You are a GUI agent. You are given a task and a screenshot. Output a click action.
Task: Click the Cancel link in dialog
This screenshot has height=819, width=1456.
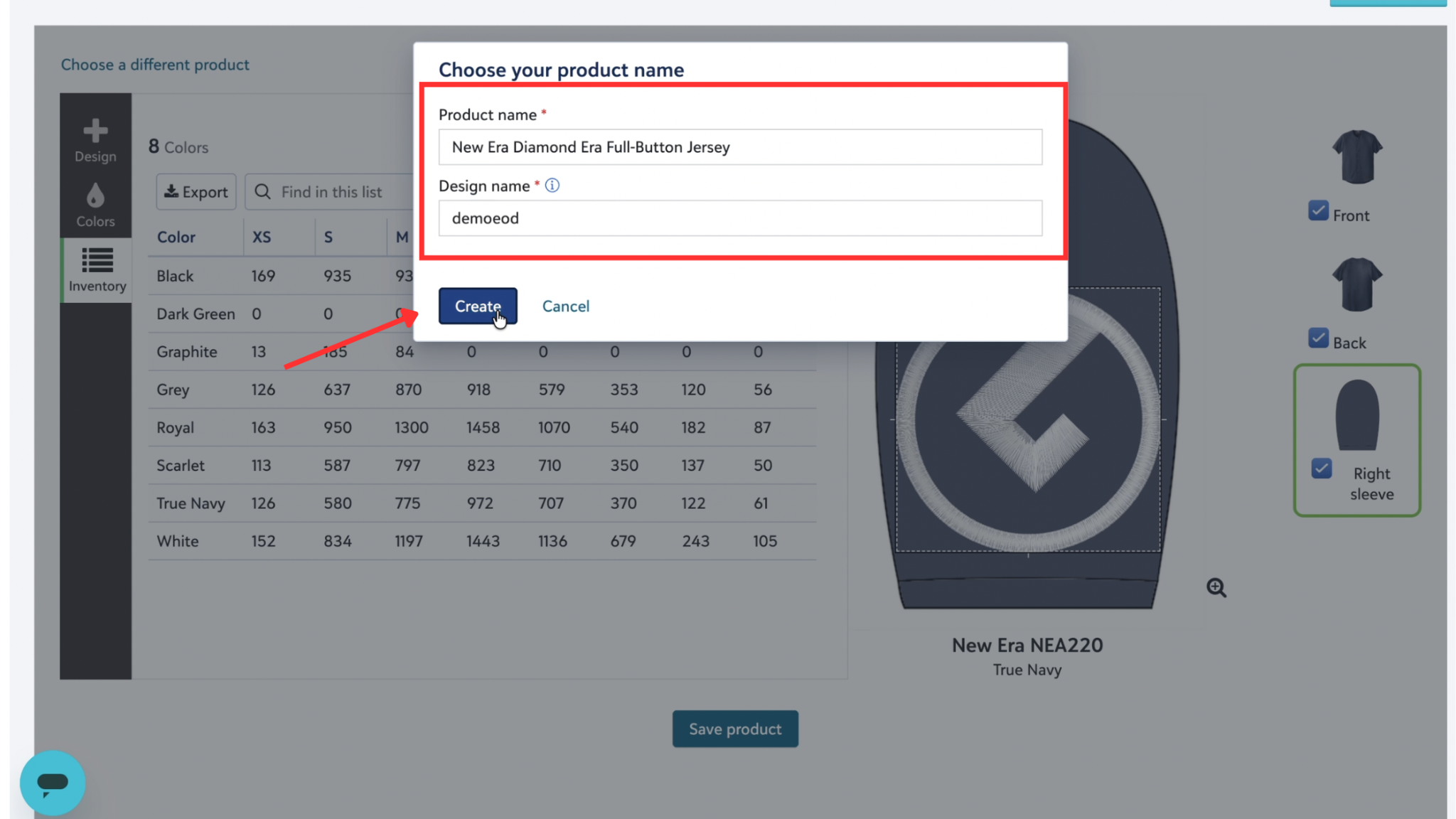coord(565,306)
